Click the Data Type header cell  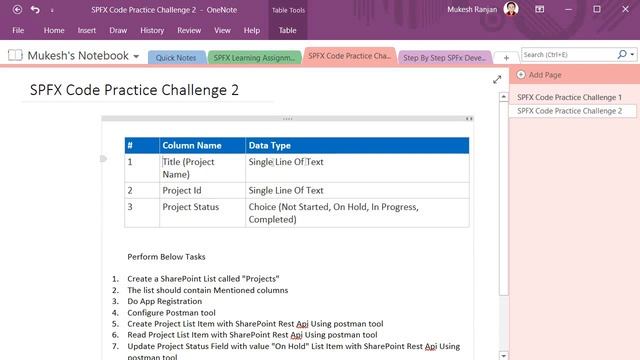click(x=357, y=145)
